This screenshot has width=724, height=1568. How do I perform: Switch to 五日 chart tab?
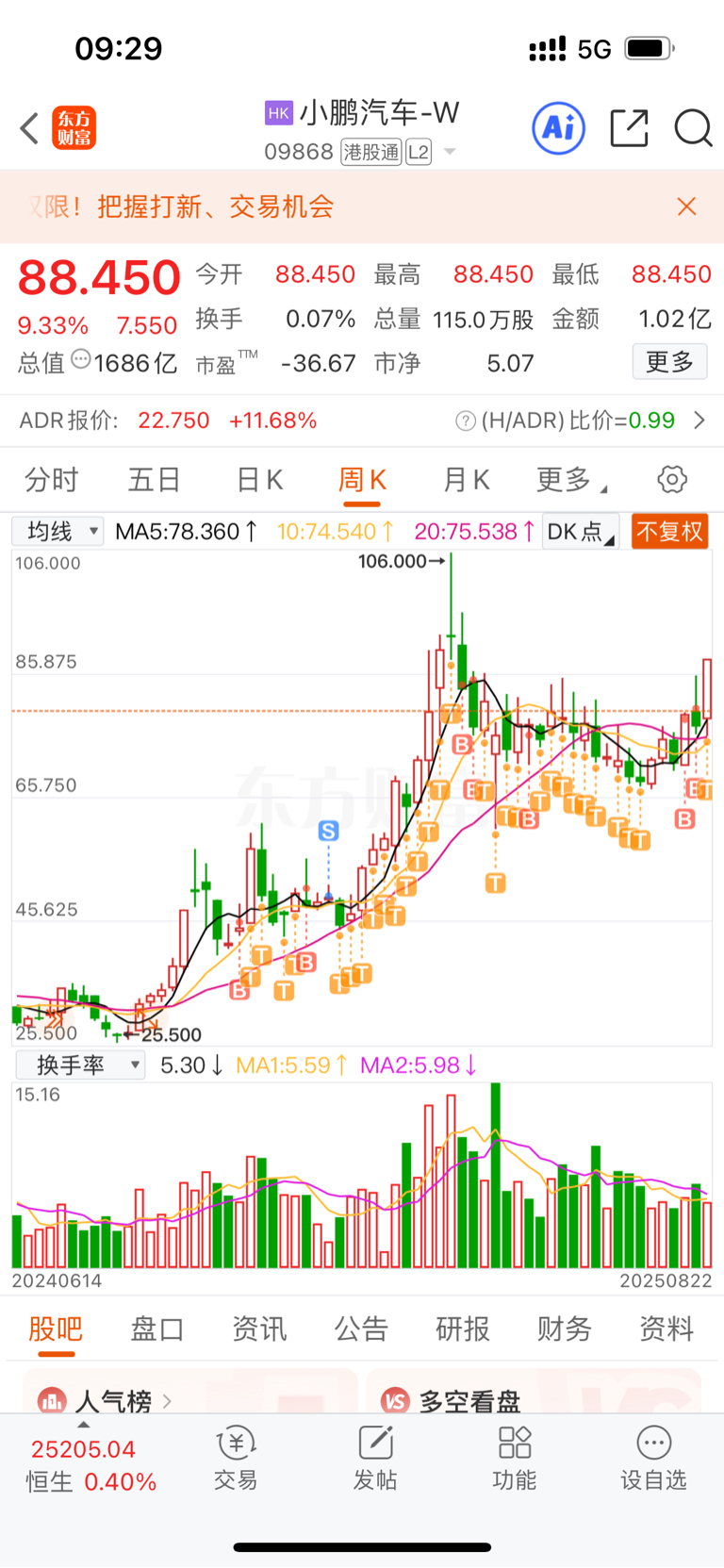pyautogui.click(x=155, y=480)
